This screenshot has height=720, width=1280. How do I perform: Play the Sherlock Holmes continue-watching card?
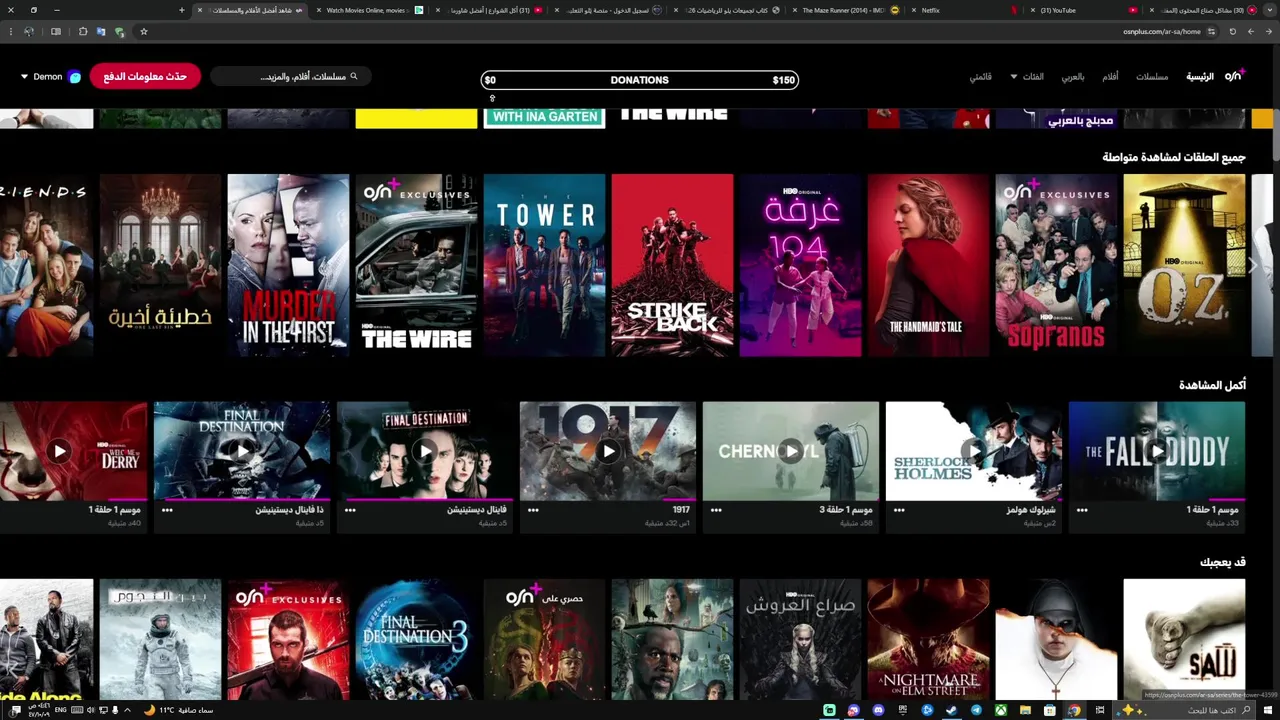(974, 451)
